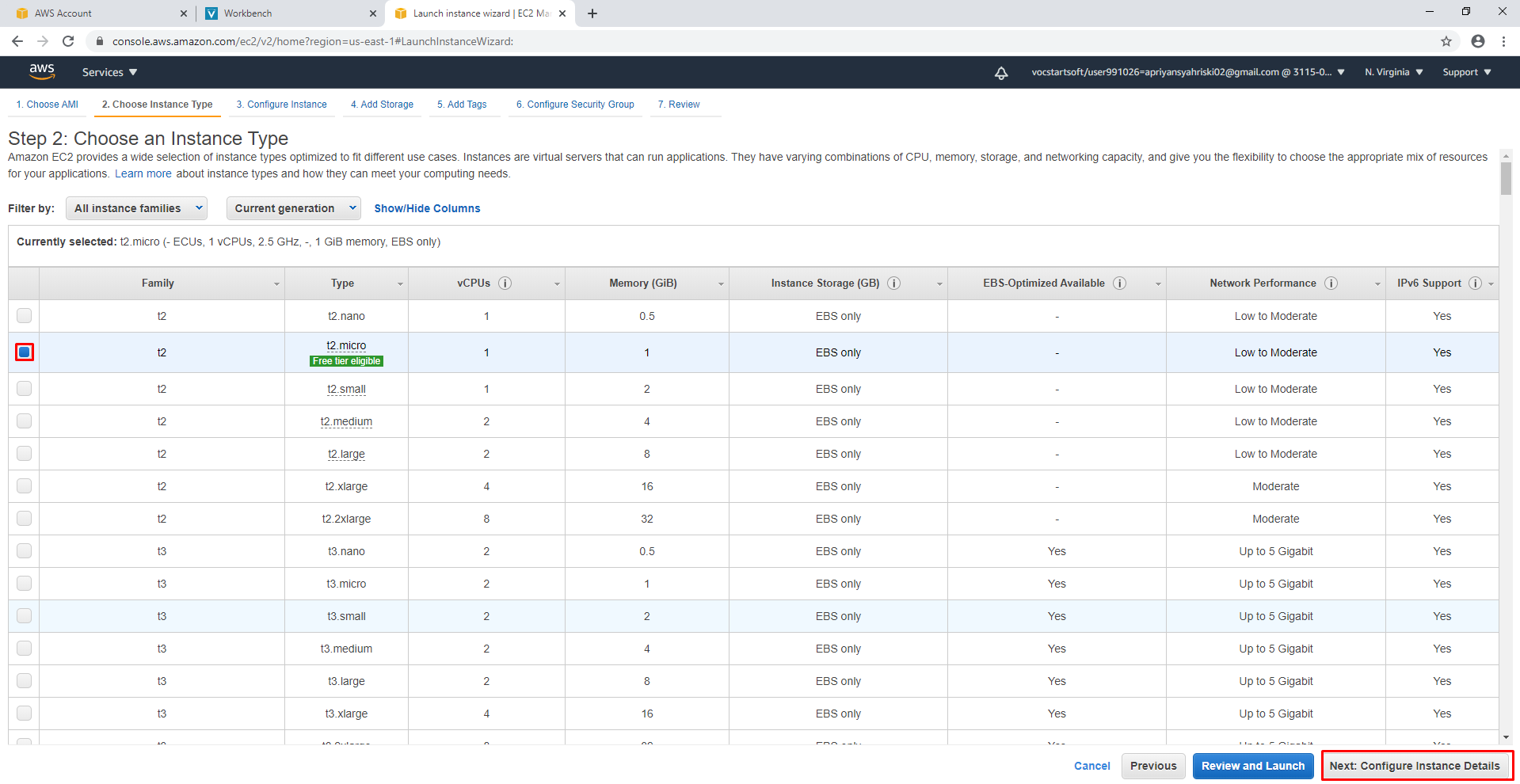Click the t2.large type link

(346, 454)
